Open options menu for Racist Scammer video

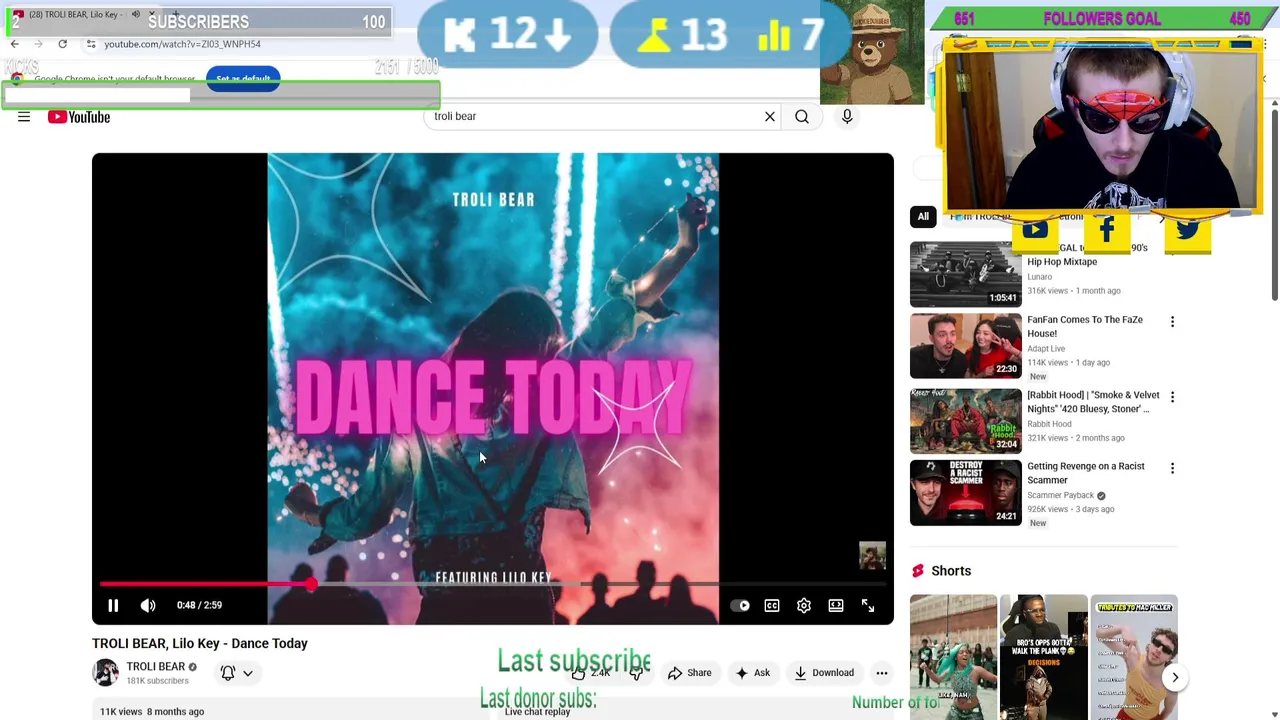click(1172, 468)
